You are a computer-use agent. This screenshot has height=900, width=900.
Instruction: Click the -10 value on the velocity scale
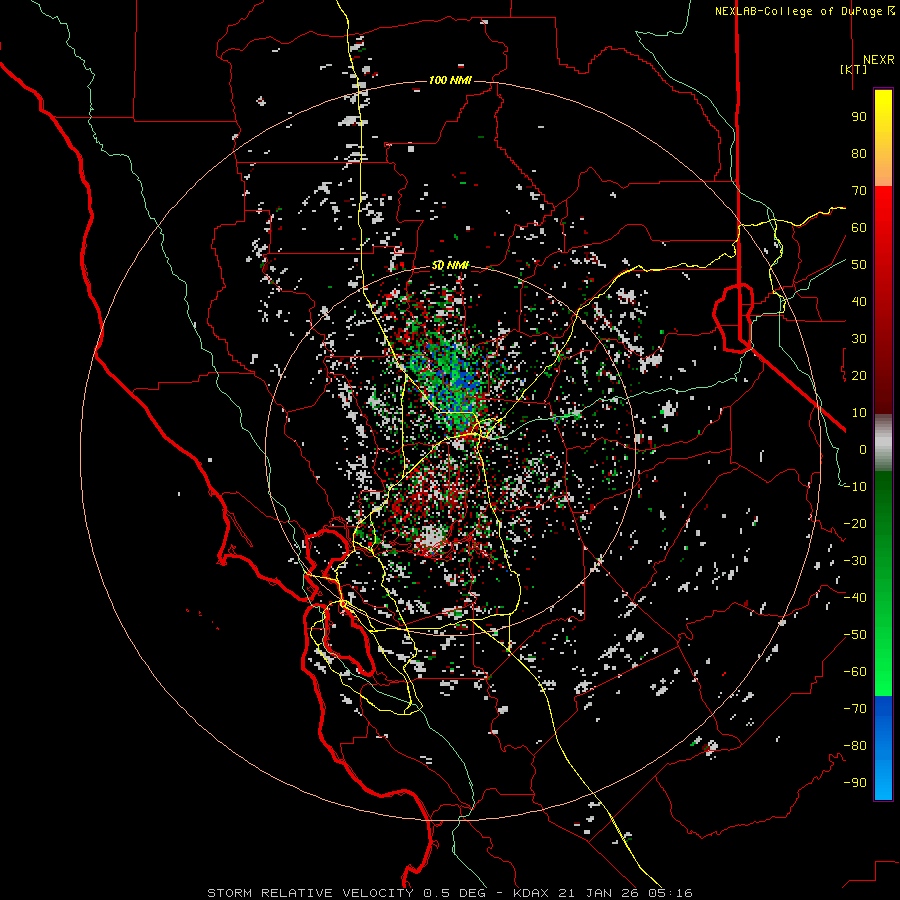pos(855,487)
